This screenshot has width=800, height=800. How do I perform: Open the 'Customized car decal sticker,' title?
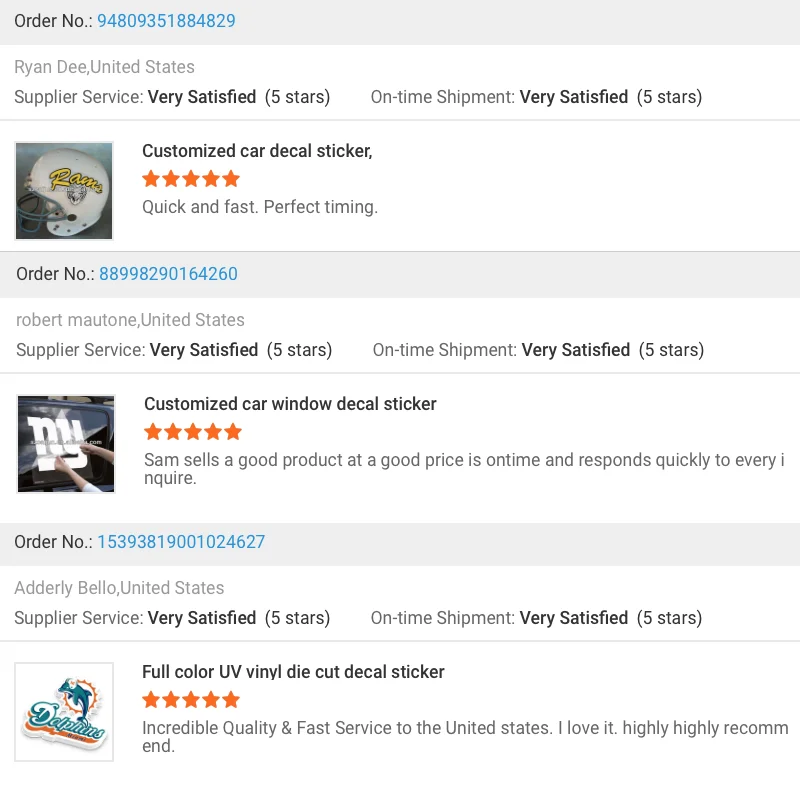[x=257, y=151]
